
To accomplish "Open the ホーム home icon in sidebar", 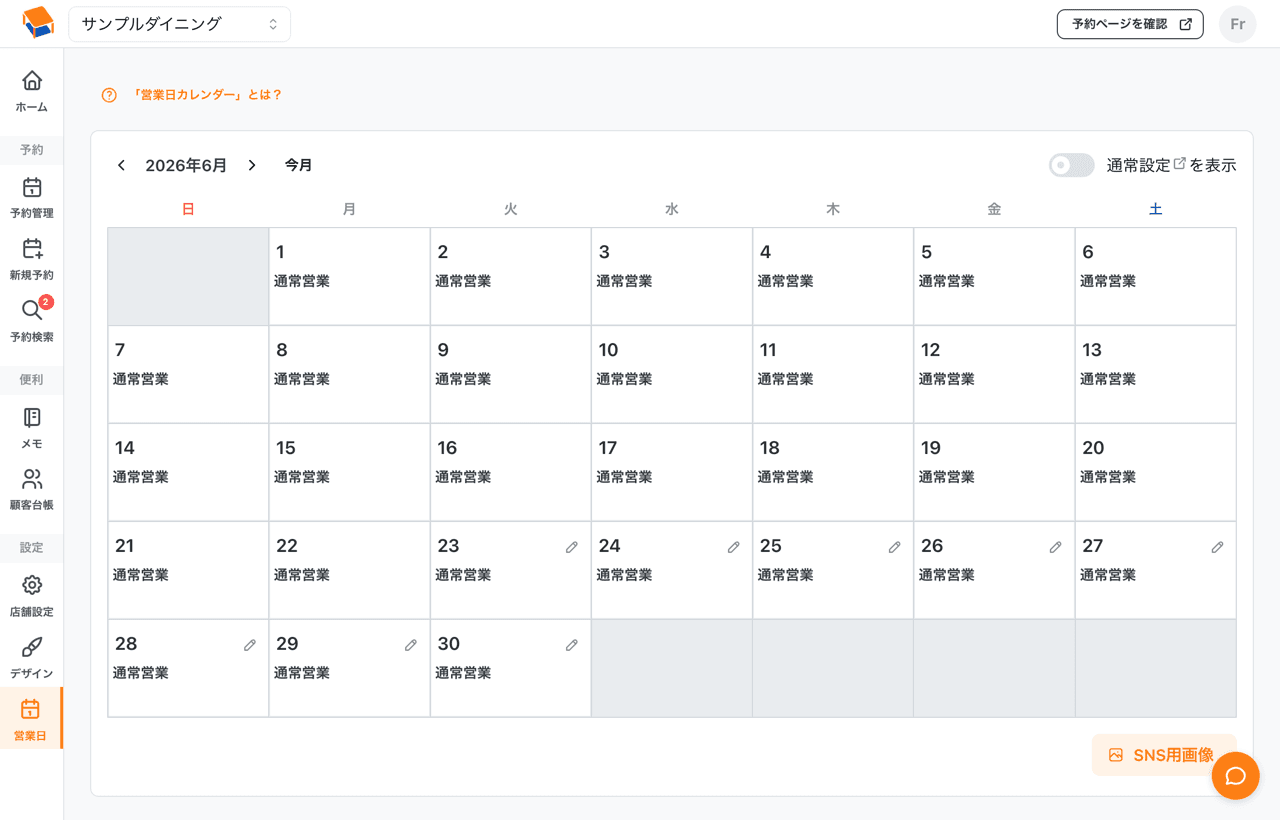I will tap(32, 81).
